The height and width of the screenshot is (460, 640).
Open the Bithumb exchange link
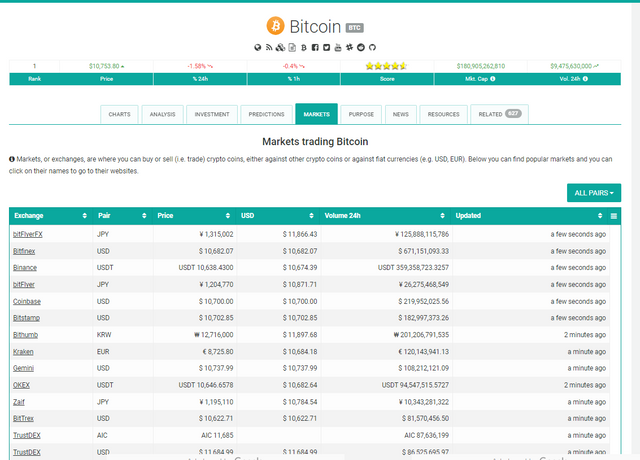(25, 335)
